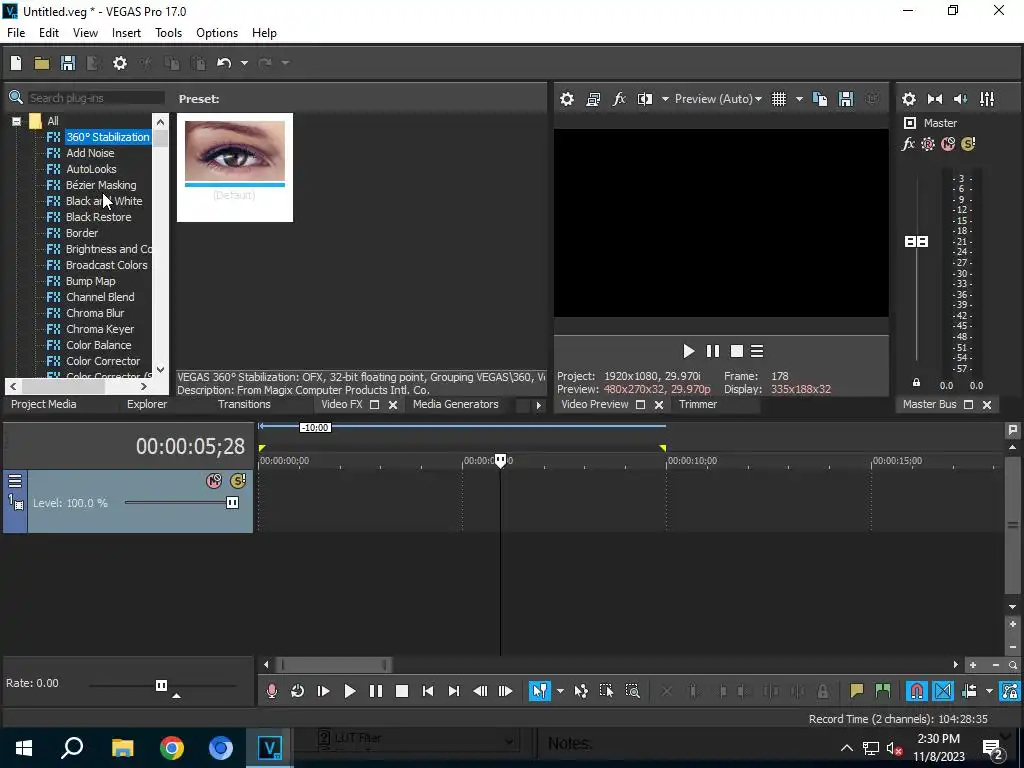The width and height of the screenshot is (1024, 768).
Task: Stop in the Video Preview window
Action: [x=737, y=351]
